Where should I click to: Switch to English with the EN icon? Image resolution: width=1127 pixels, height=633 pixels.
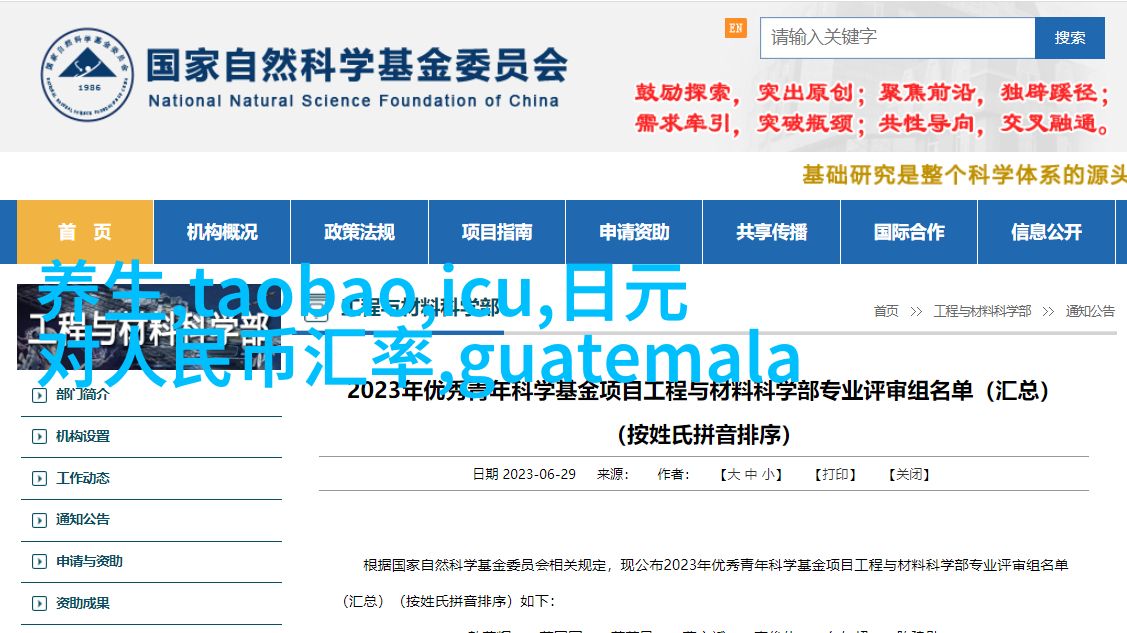[x=735, y=28]
